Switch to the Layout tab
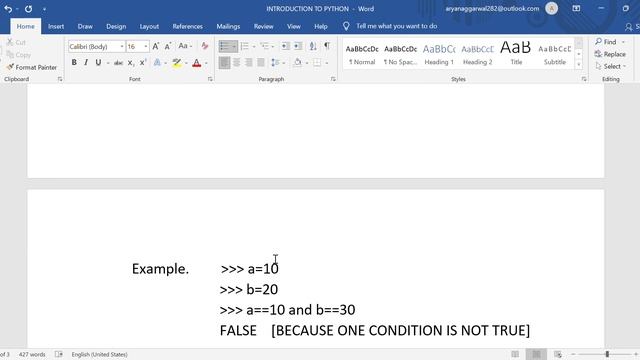This screenshot has width=640, height=360. coord(149,26)
